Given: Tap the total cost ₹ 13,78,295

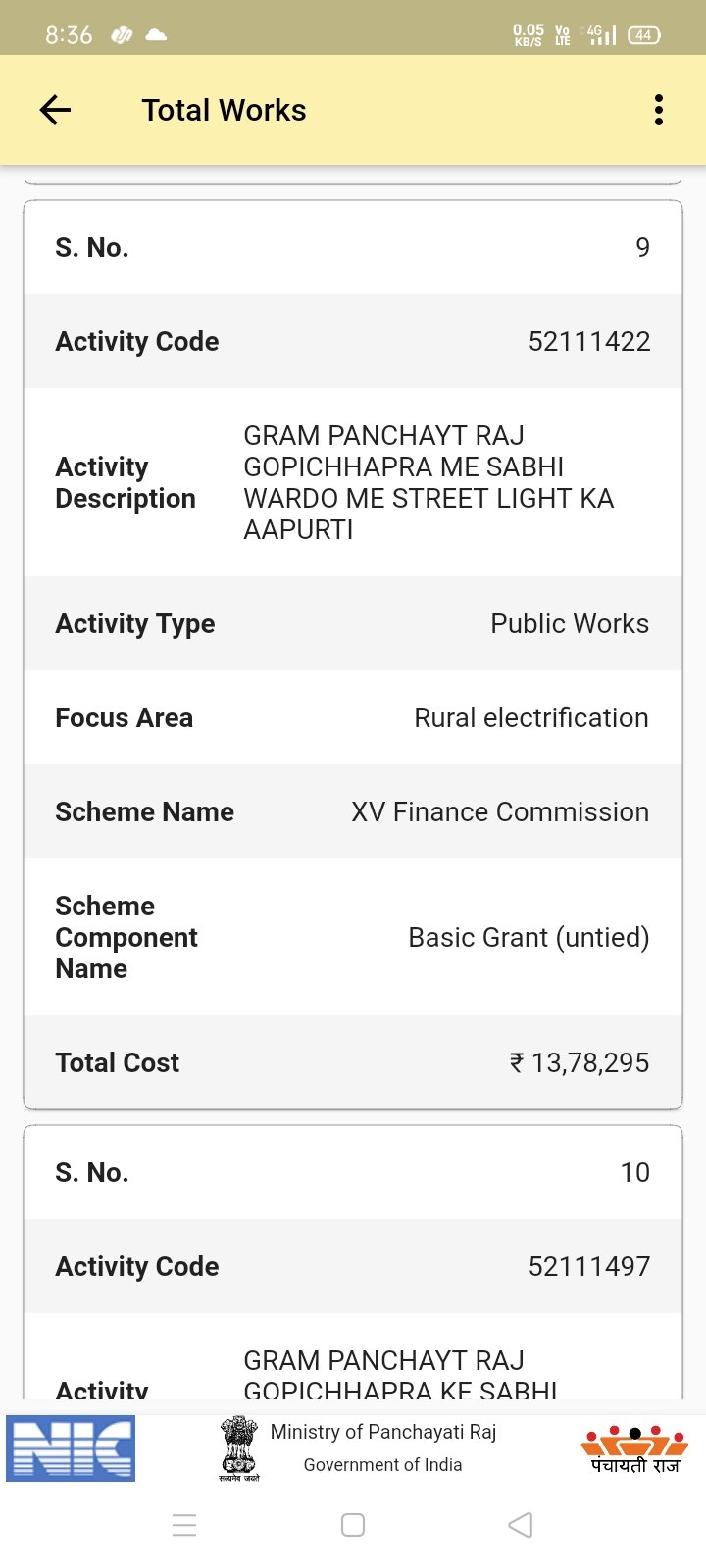Looking at the screenshot, I should [579, 1062].
